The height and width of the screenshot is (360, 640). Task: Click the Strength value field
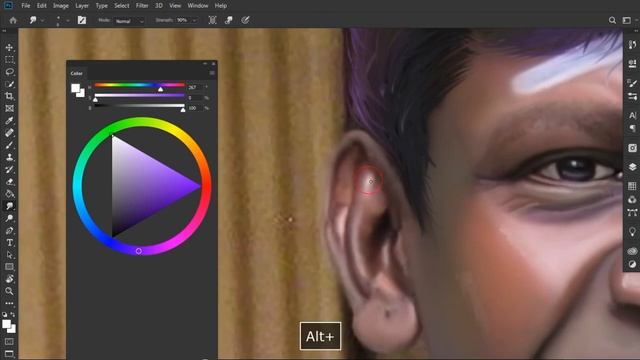(182, 20)
